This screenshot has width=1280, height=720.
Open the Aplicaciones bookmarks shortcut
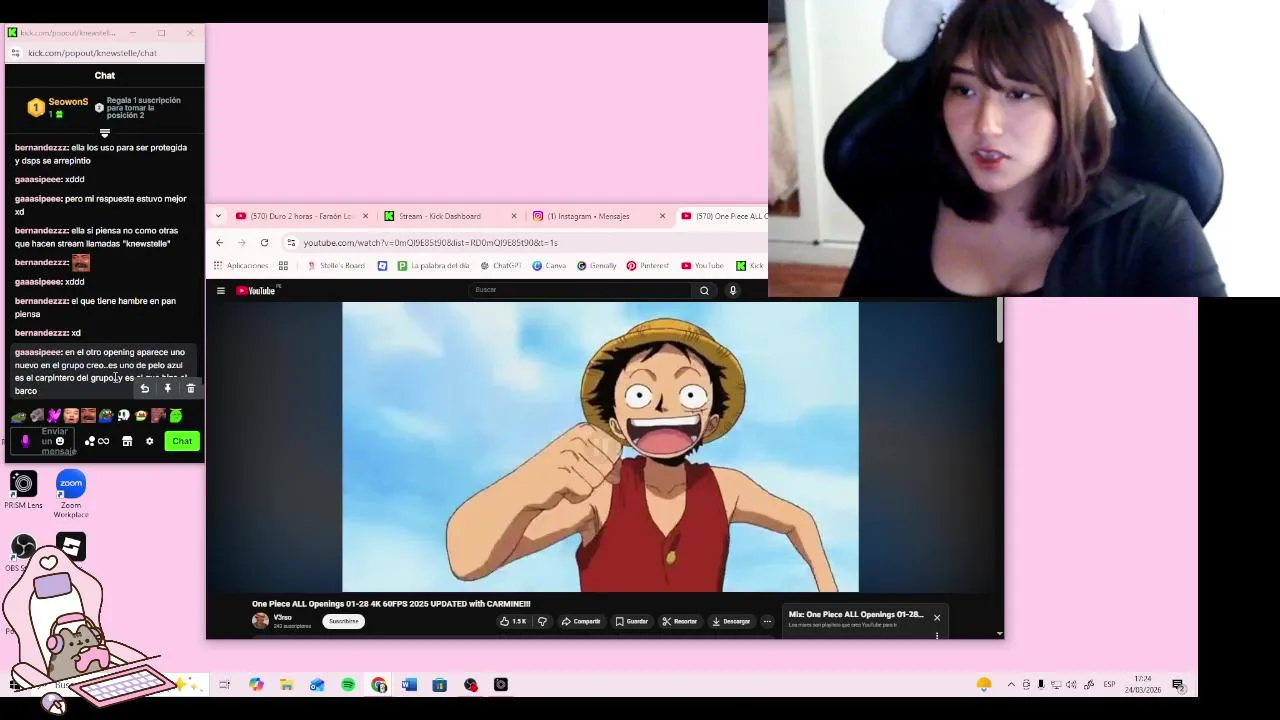(x=240, y=266)
